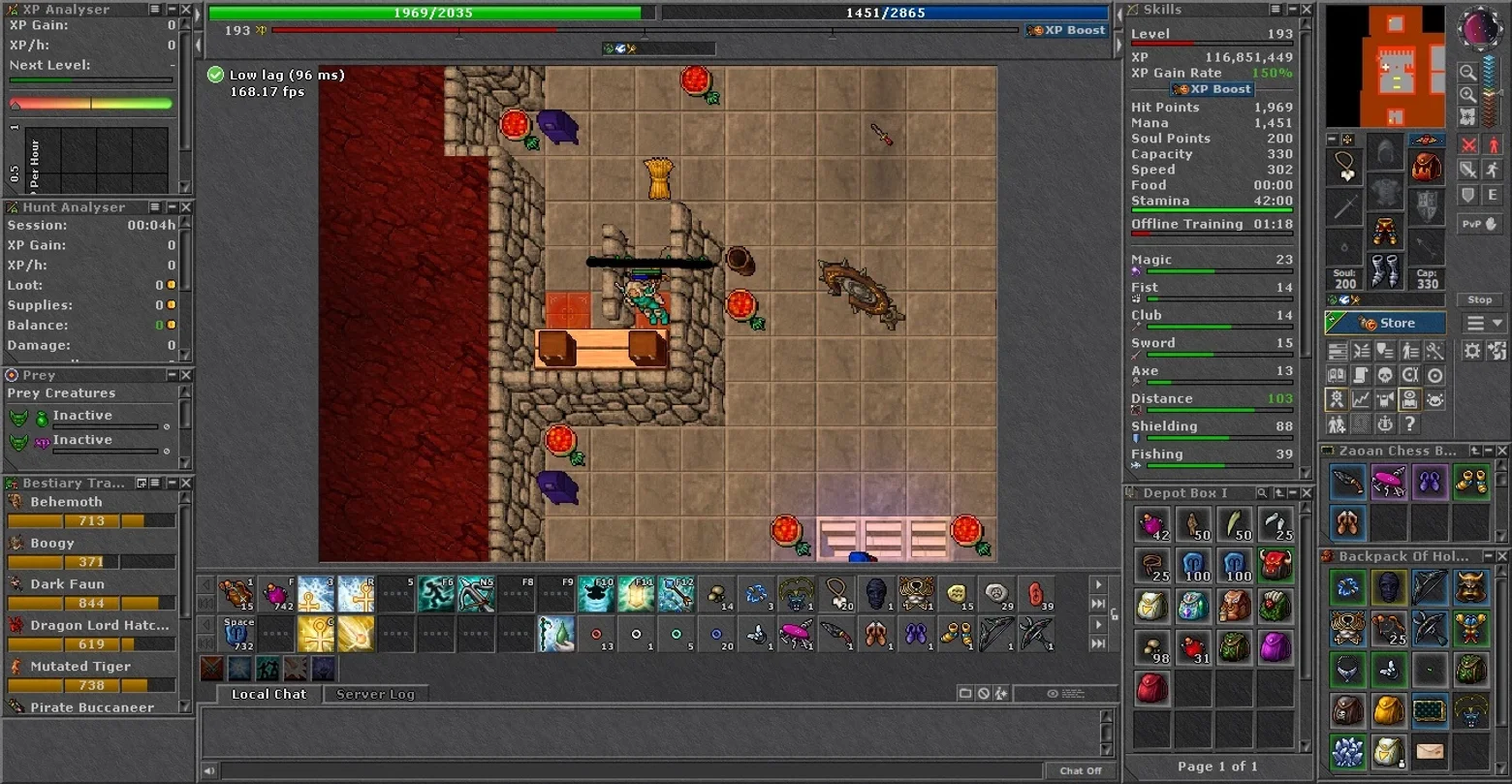Image resolution: width=1512 pixels, height=784 pixels.
Task: Select Dark Faun in Bestiary Tracker
Action: click(x=67, y=584)
